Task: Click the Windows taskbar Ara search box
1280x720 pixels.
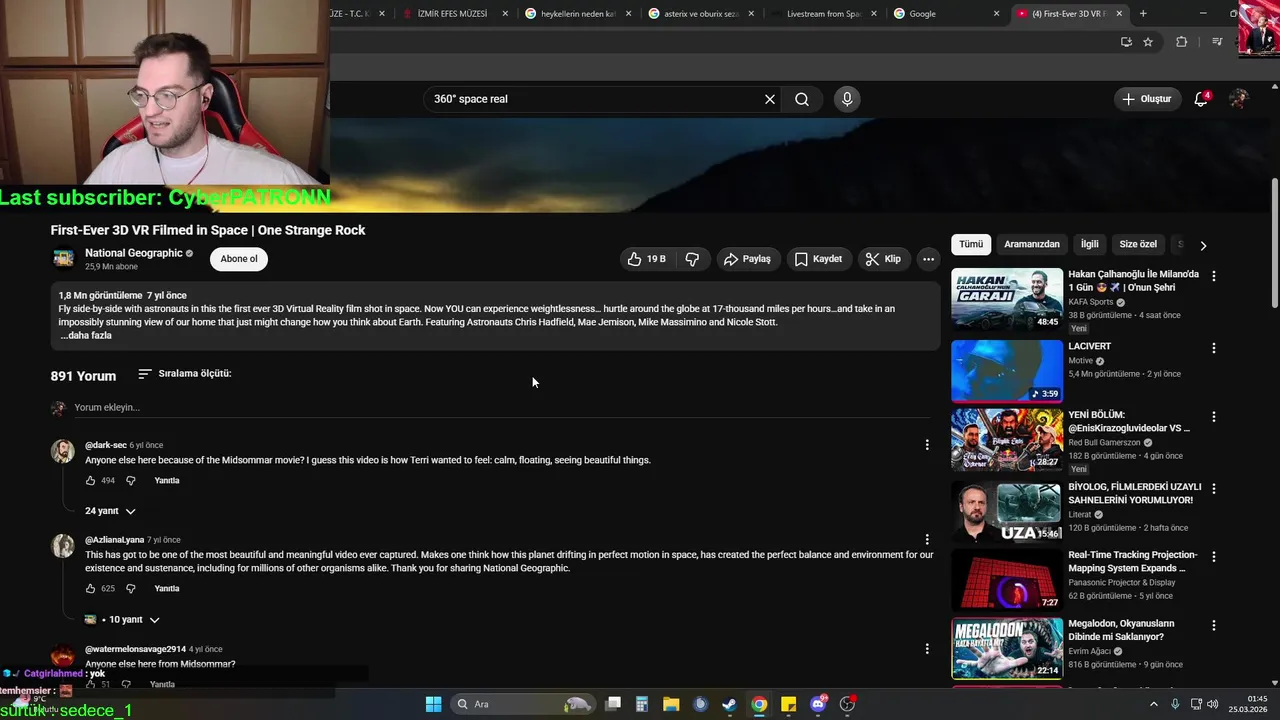Action: pos(524,704)
